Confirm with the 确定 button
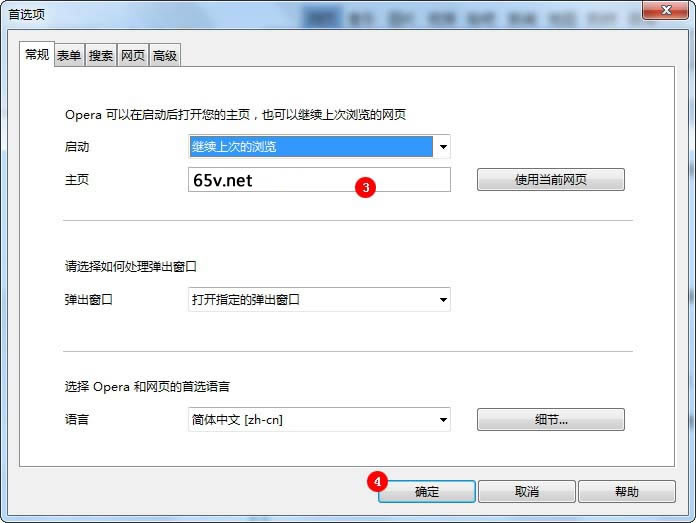696x523 pixels. tap(427, 491)
